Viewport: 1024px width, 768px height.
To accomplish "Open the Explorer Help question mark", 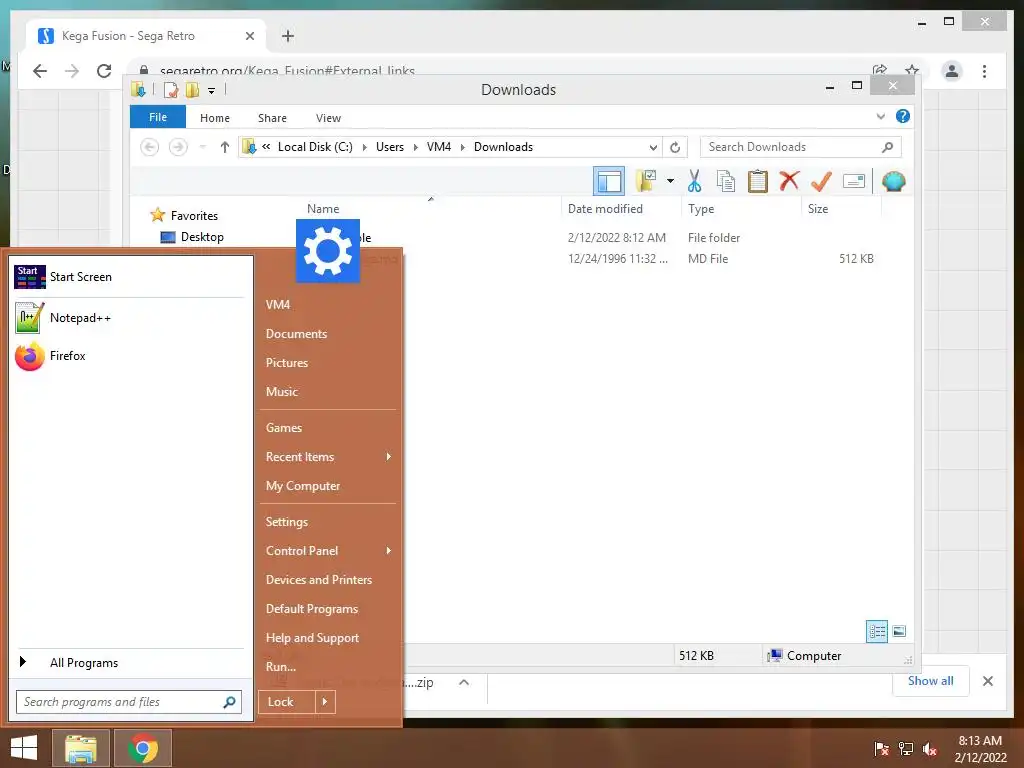I will (x=903, y=116).
